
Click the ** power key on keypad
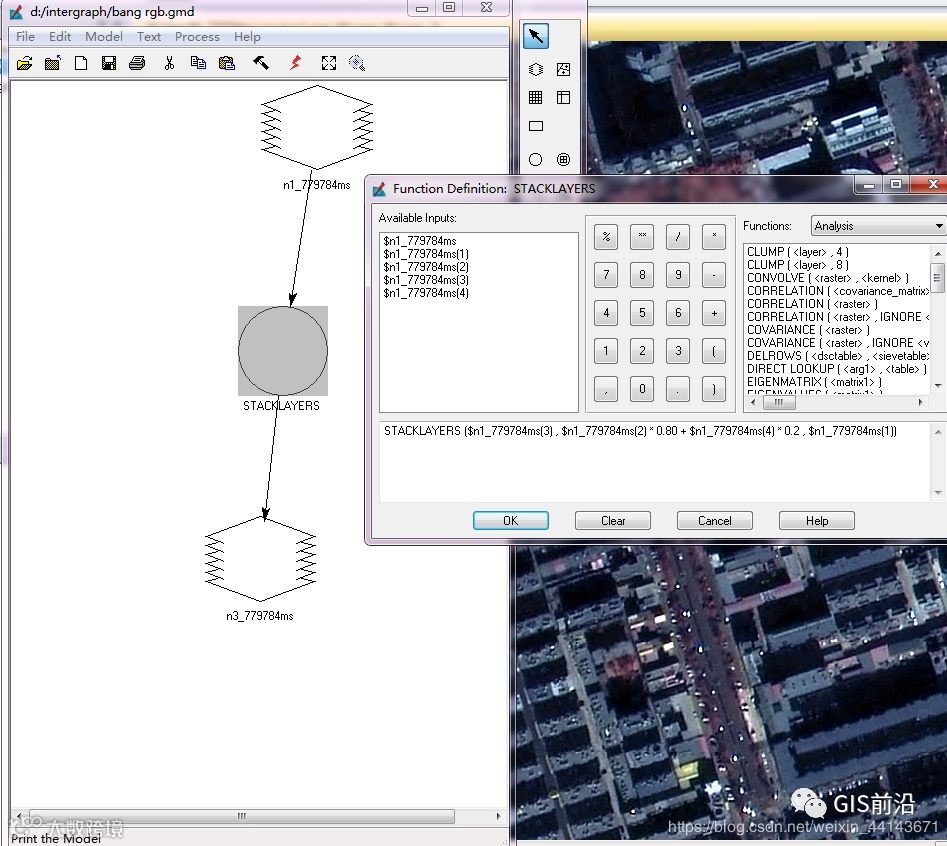[x=642, y=237]
